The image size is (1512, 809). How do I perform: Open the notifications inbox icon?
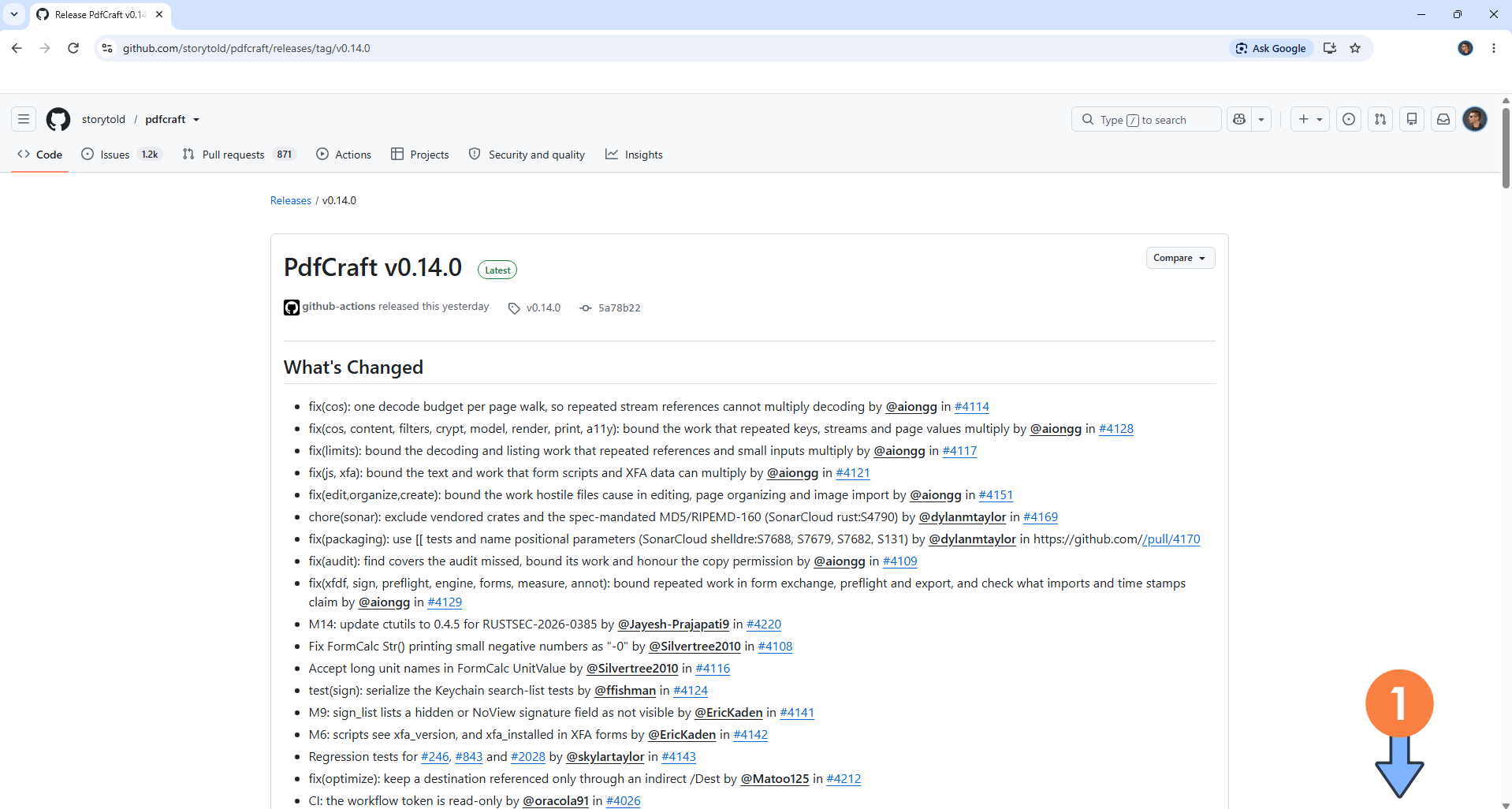(x=1443, y=119)
